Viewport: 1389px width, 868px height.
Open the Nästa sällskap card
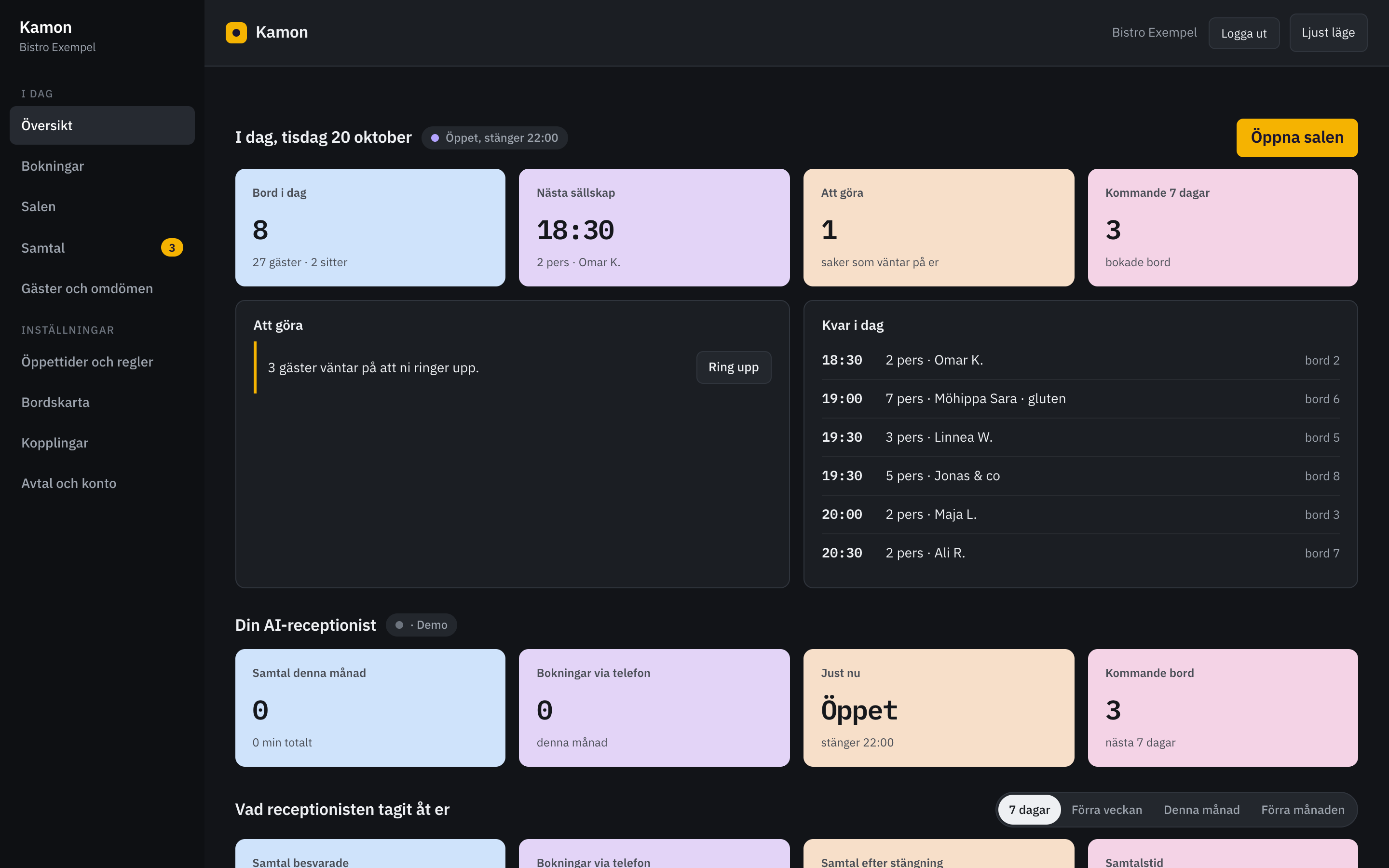point(654,227)
